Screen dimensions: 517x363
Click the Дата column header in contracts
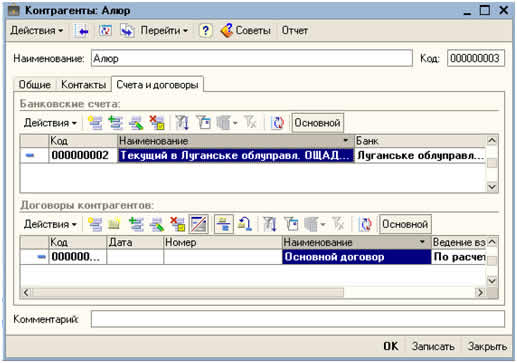tap(135, 242)
